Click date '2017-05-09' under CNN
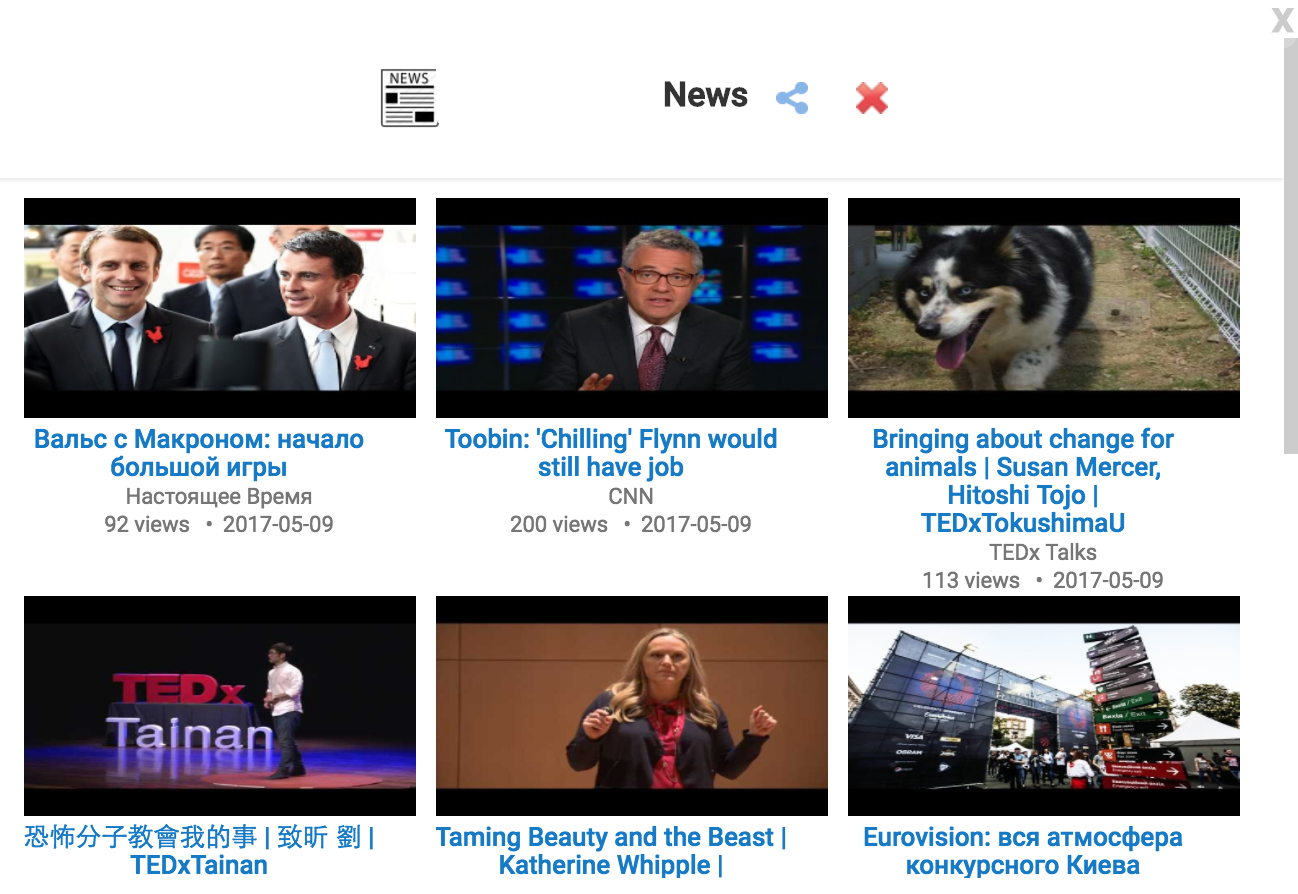1298x894 pixels. click(x=696, y=524)
